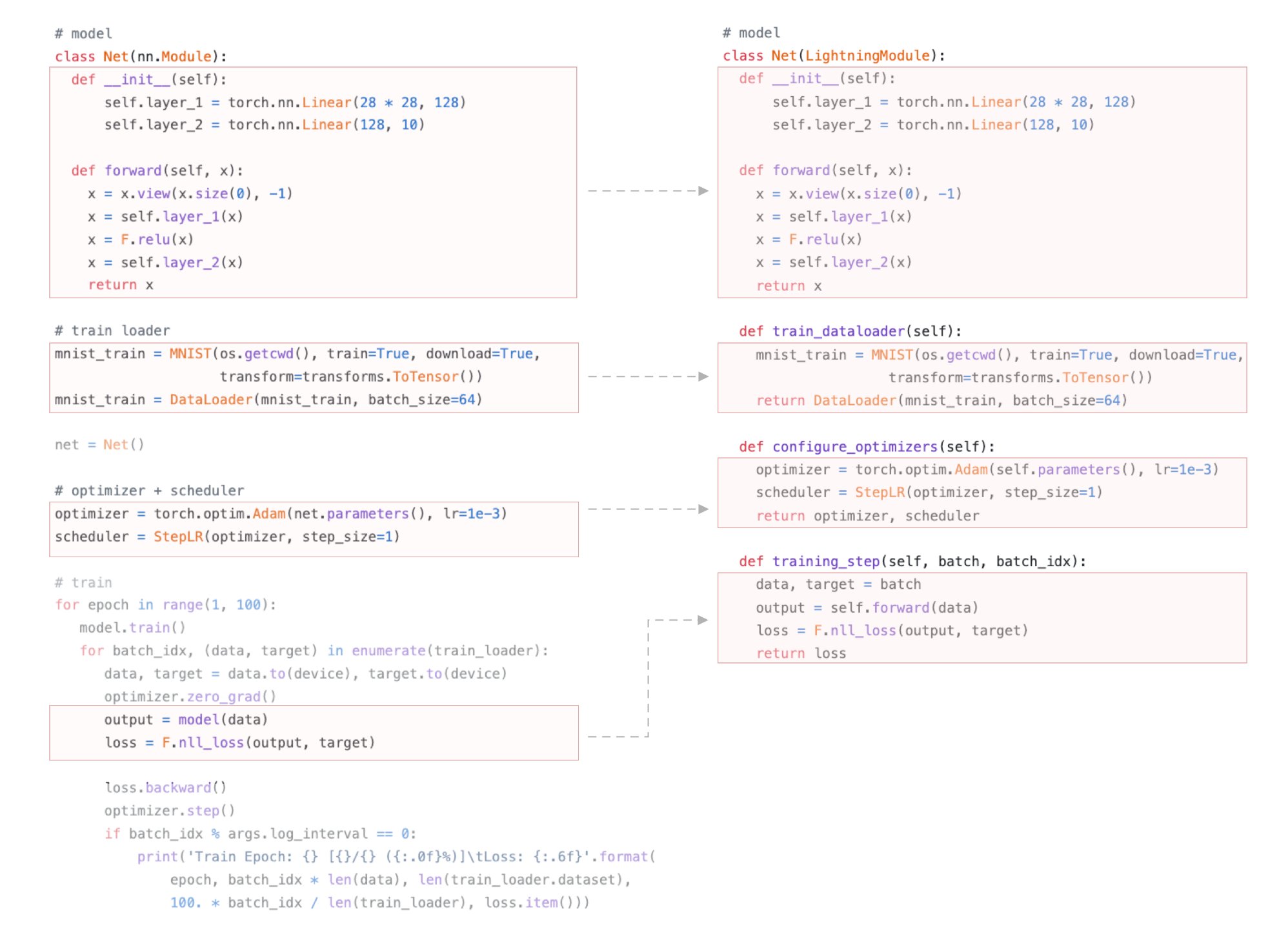
Task: Click 'return loss' in training_step box
Action: (x=800, y=653)
